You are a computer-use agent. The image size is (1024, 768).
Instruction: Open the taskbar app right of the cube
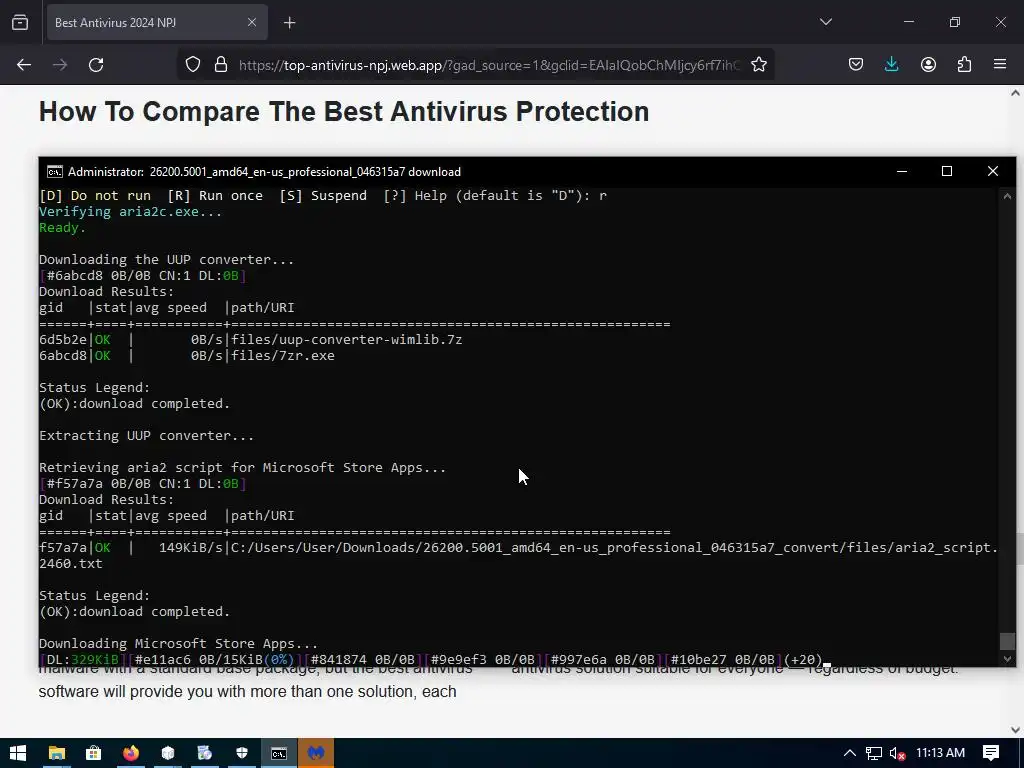click(x=204, y=753)
